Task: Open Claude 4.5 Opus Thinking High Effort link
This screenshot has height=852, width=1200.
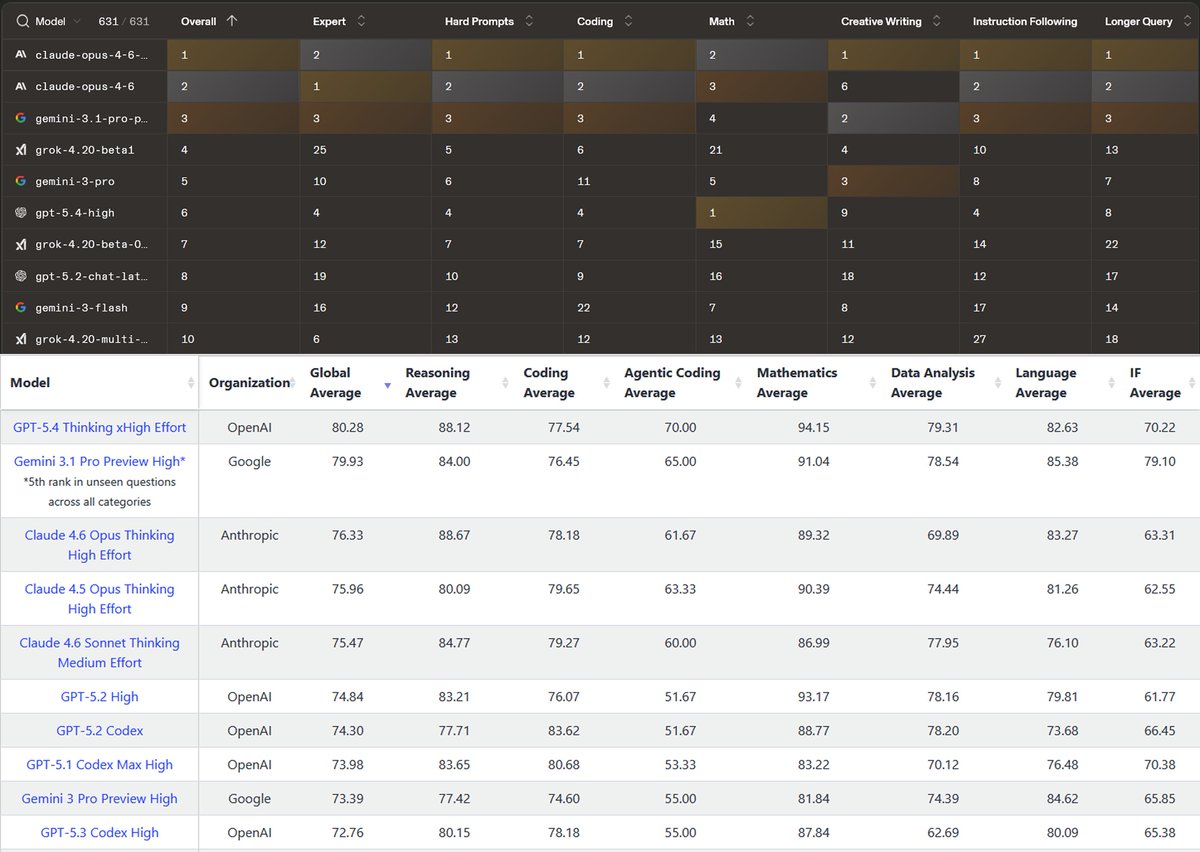Action: [100, 599]
